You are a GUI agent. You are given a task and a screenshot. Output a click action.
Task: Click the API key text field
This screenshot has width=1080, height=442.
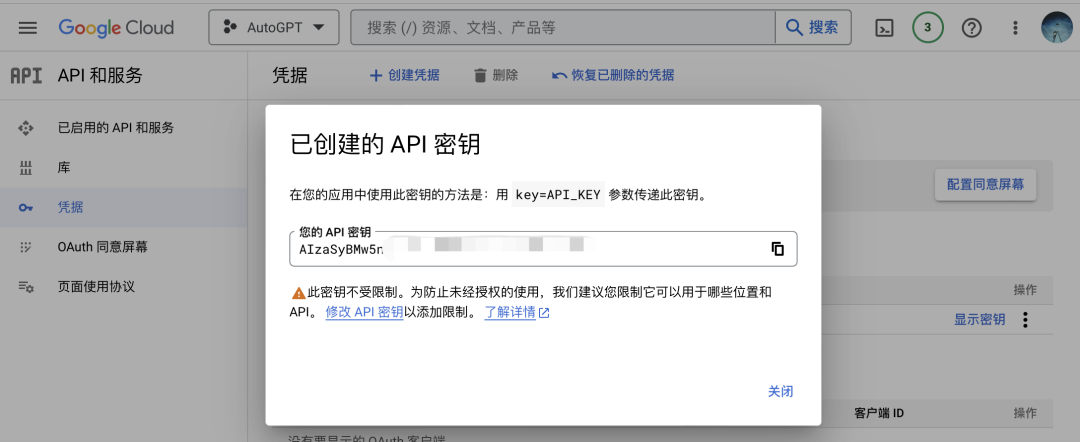(x=543, y=249)
